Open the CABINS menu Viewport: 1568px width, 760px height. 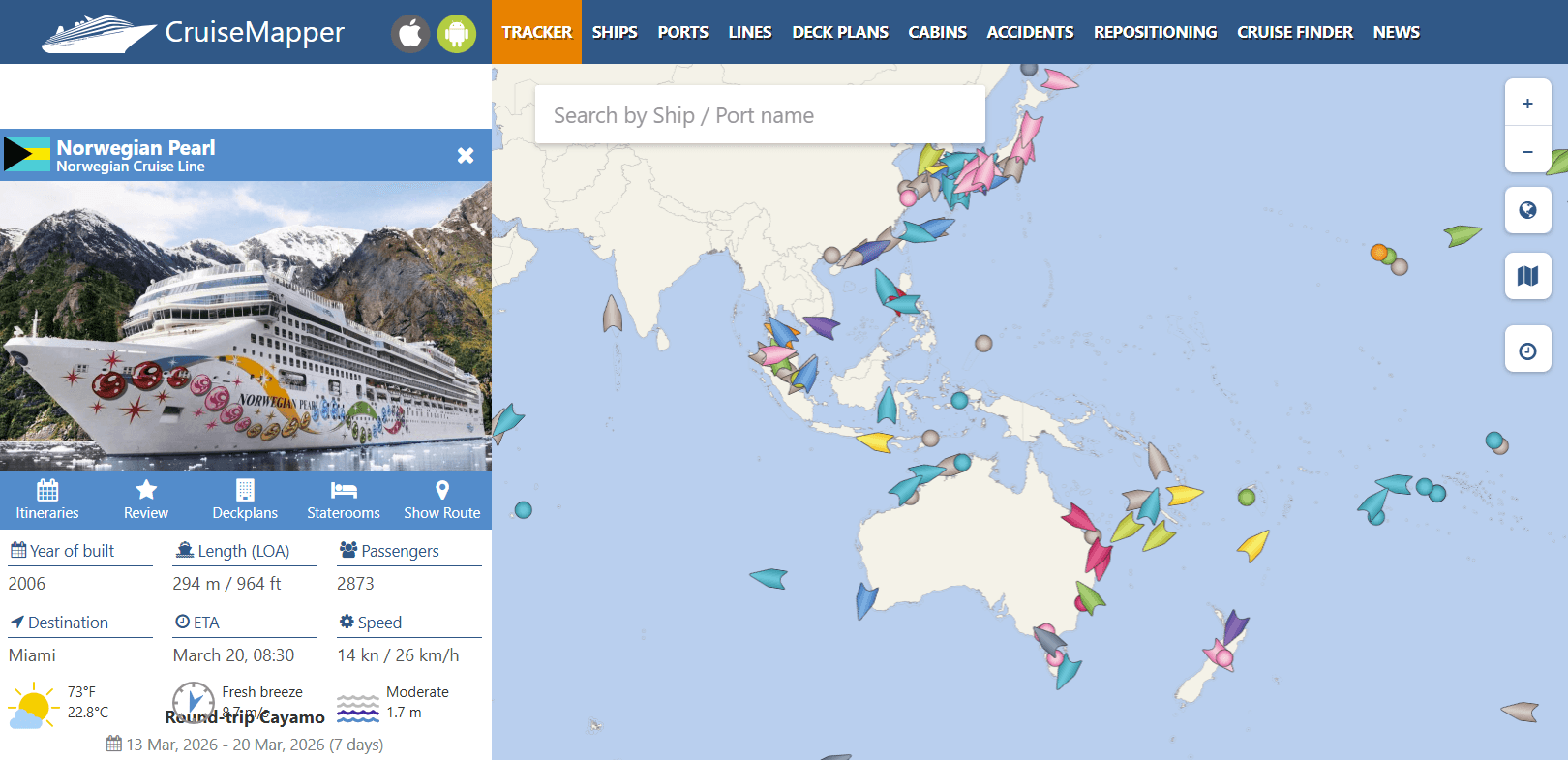tap(938, 32)
